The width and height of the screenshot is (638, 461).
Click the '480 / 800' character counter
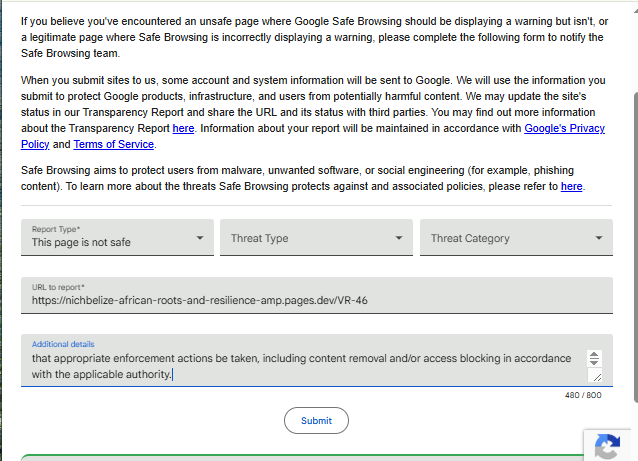583,395
